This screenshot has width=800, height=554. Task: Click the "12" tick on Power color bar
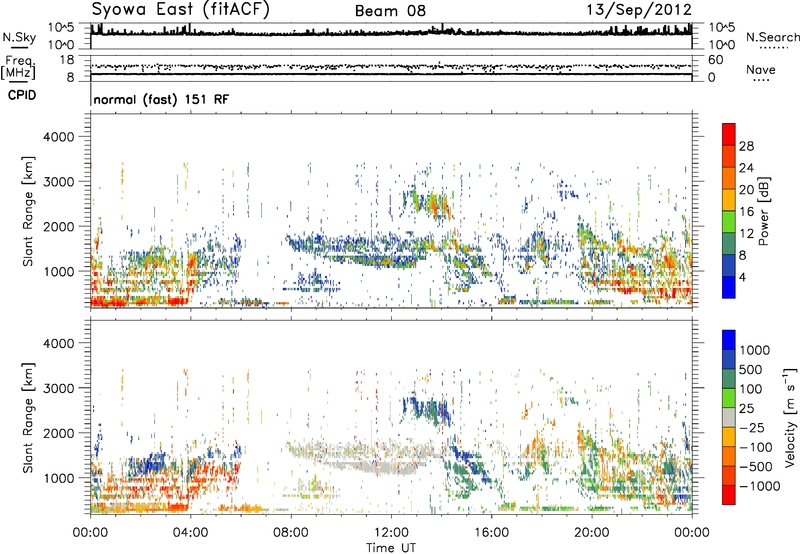746,234
